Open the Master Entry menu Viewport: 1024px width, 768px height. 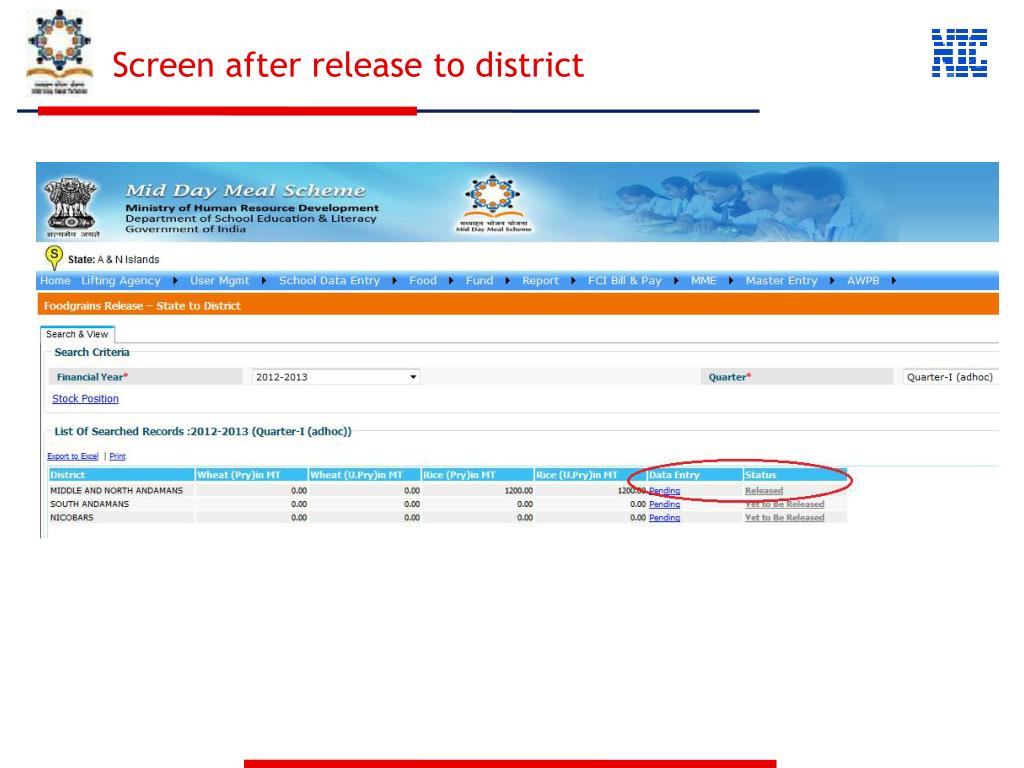(782, 280)
